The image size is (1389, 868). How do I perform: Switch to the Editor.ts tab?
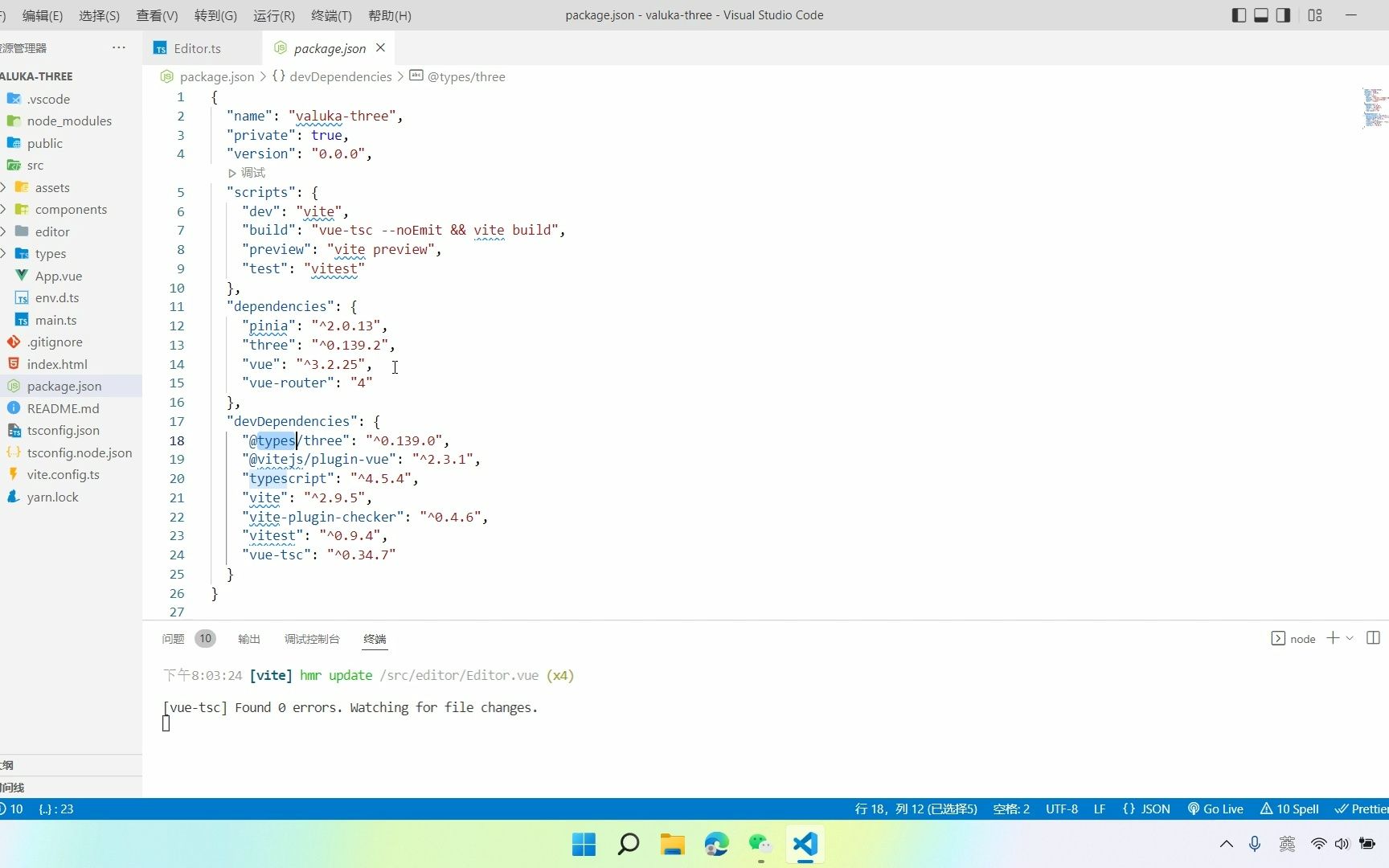point(197,48)
